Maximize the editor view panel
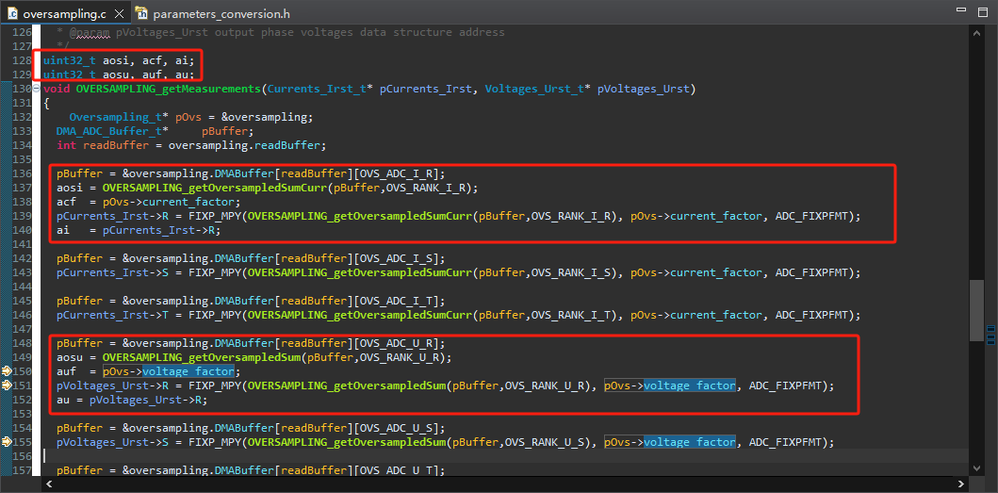This screenshot has height=493, width=998. [981, 13]
